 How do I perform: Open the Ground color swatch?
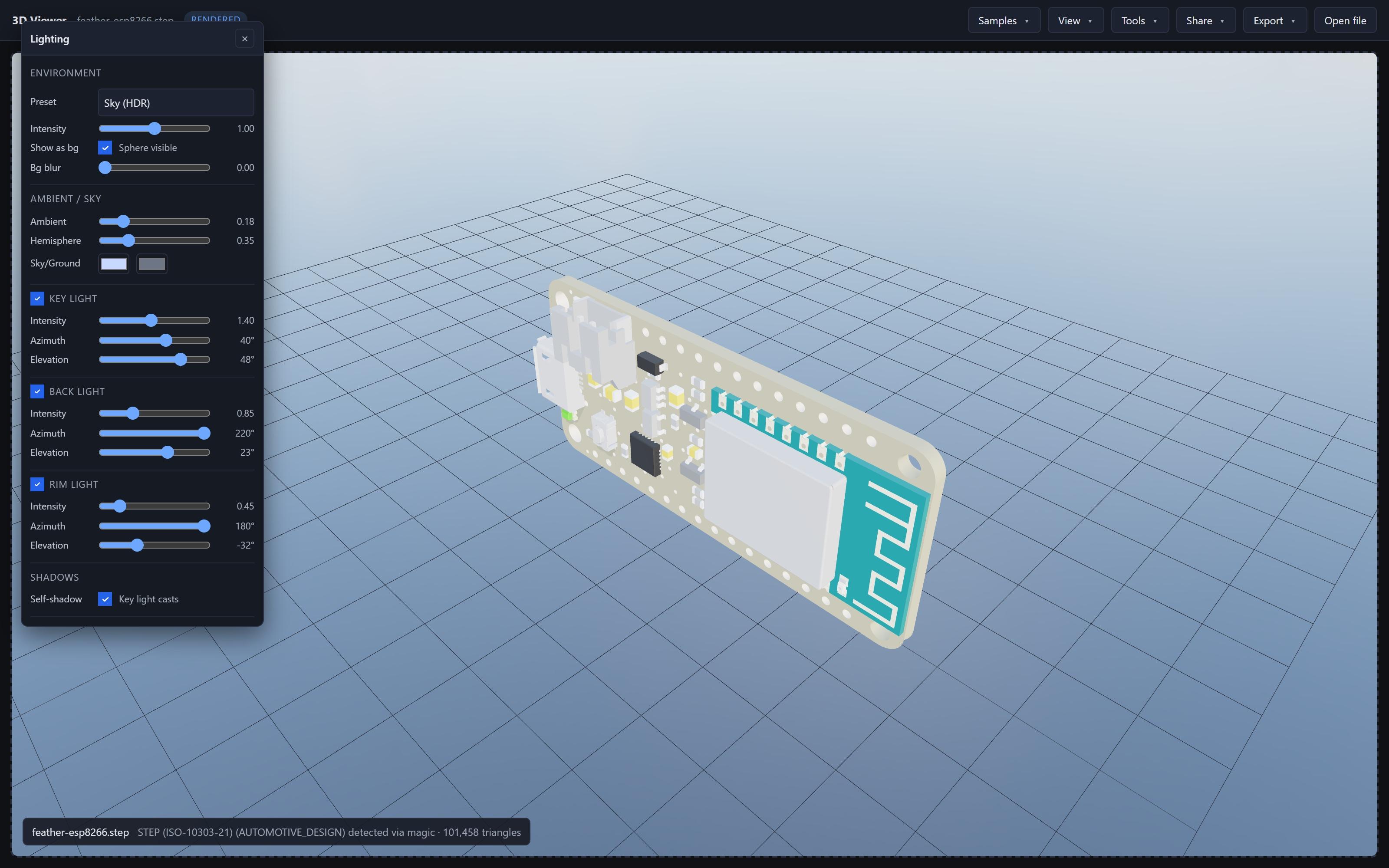pyautogui.click(x=152, y=264)
